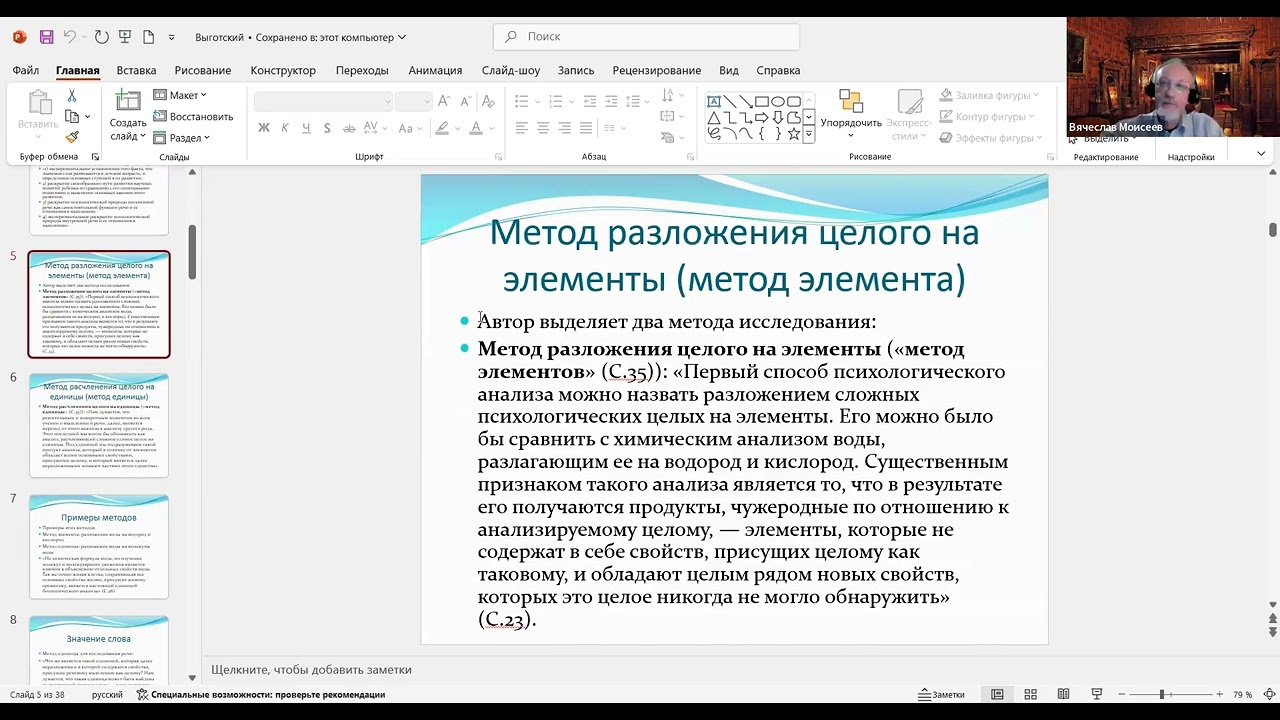Viewport: 1280px width, 720px height.
Task: Toggle strikethrough formatting
Action: coord(349,128)
